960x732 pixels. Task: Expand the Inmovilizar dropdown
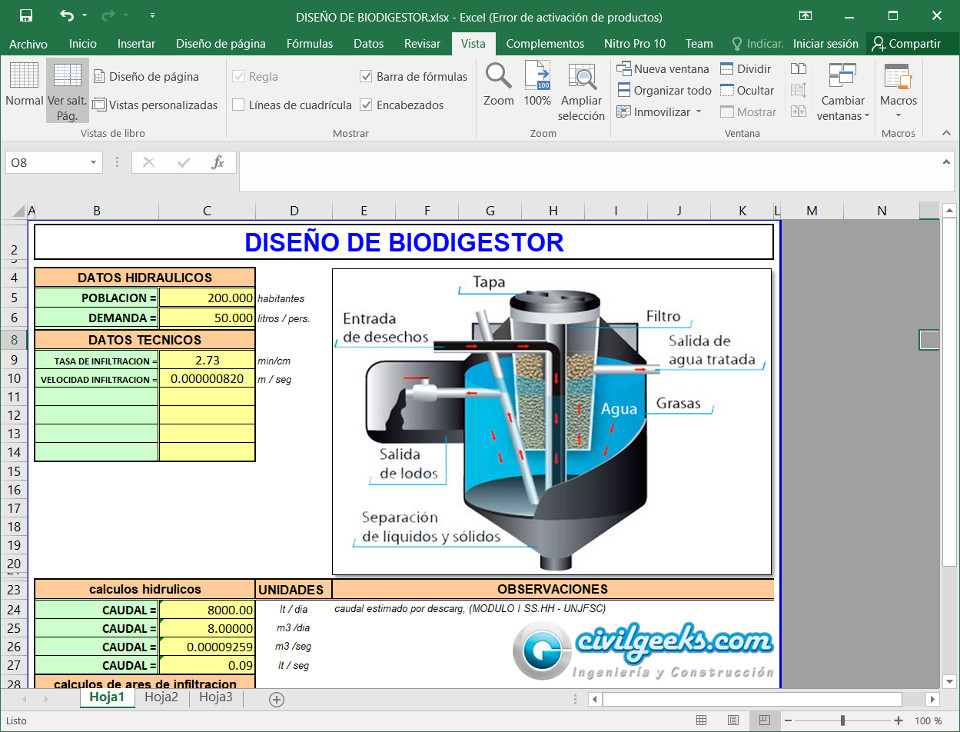click(661, 112)
